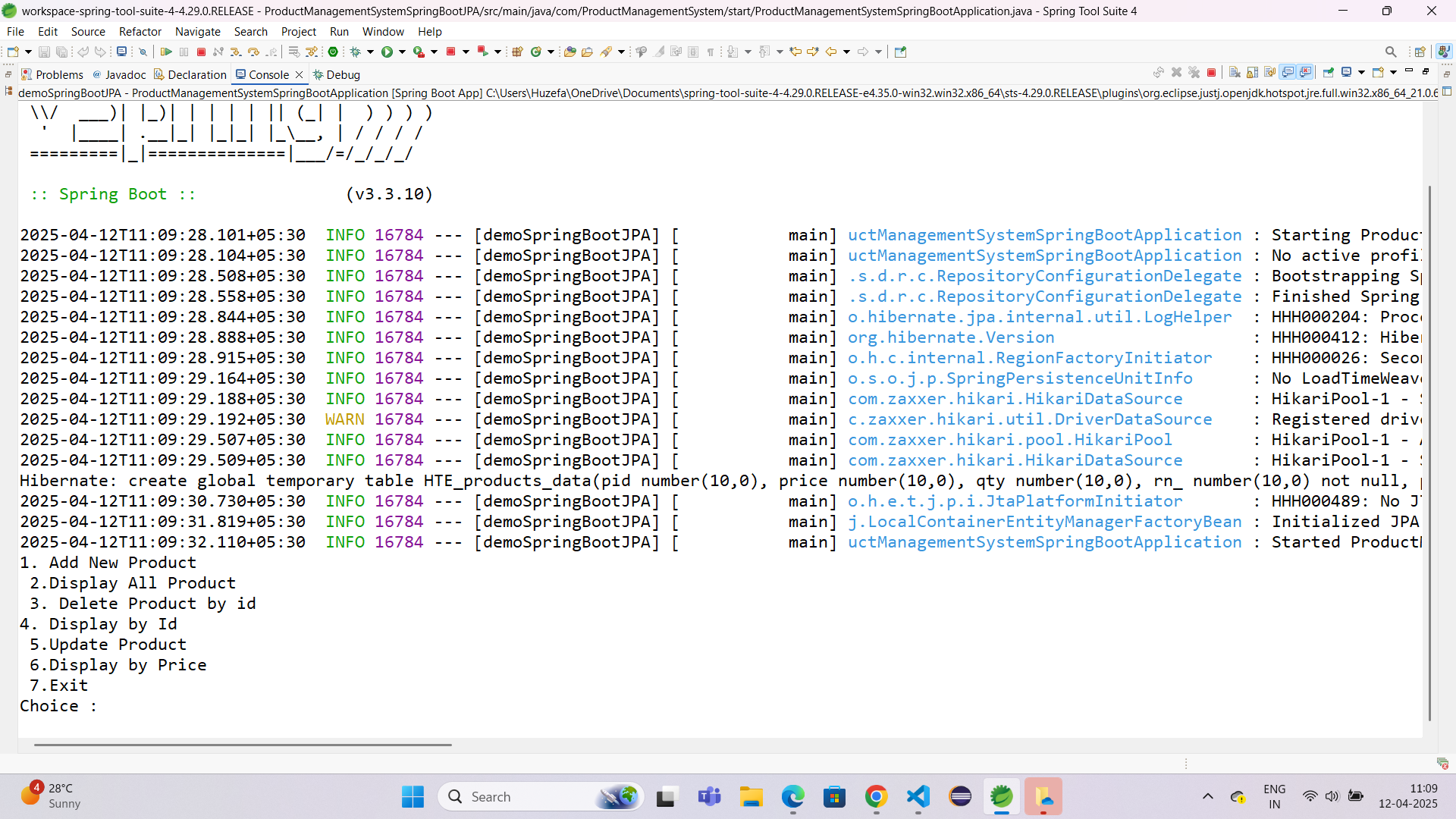
Task: Click the toolbar Search magnifier icon
Action: (x=1391, y=52)
